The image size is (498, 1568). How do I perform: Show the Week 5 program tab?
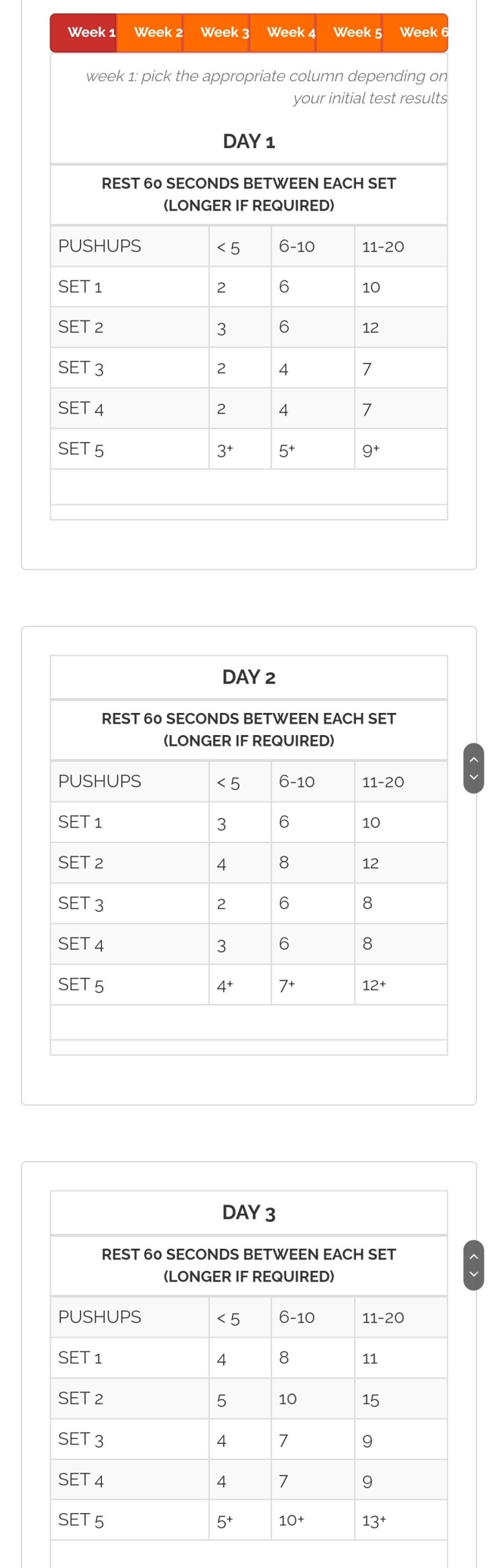[x=349, y=33]
